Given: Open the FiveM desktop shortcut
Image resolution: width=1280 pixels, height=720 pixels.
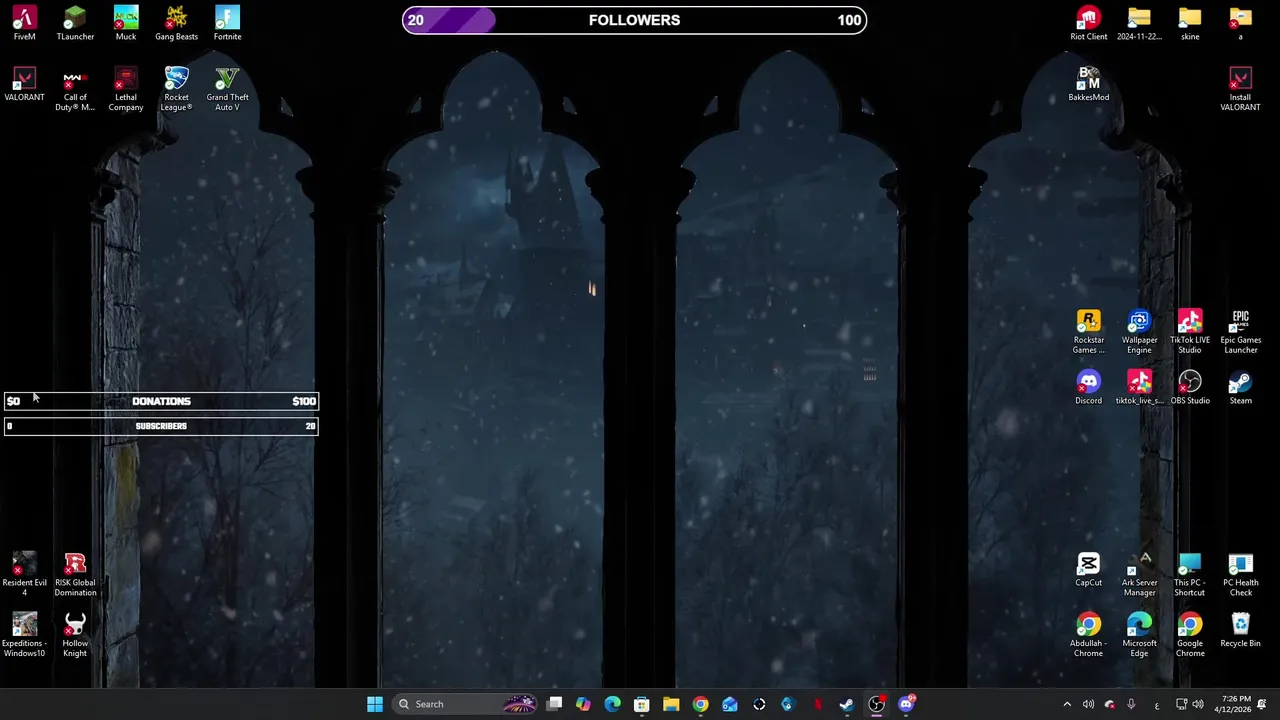Looking at the screenshot, I should 24,24.
